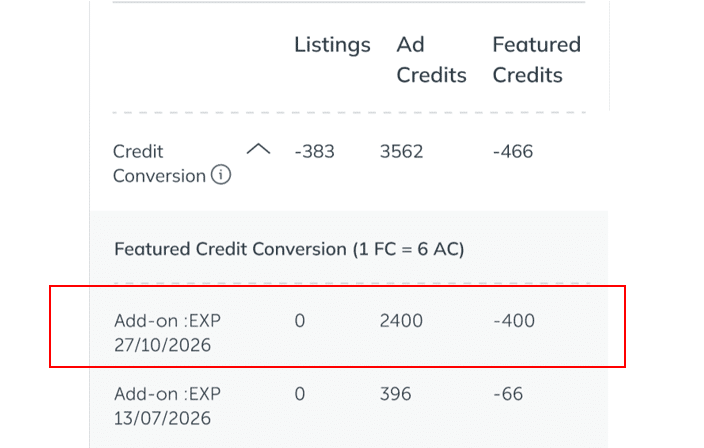Click the -466 Featured Credits value
704x448 pixels.
coord(513,152)
